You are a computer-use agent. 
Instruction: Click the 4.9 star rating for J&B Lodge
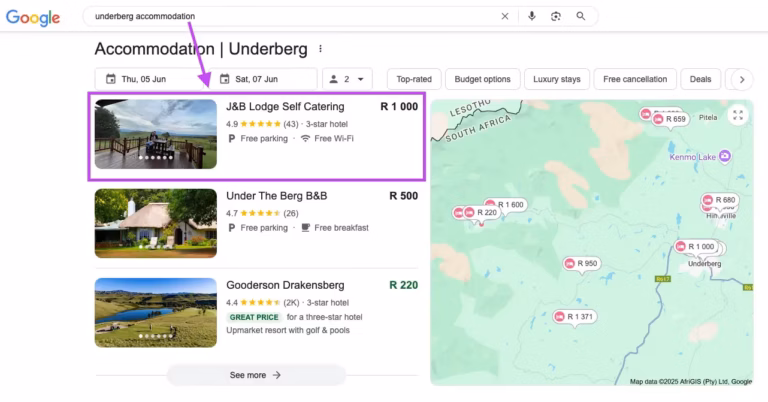(262, 124)
